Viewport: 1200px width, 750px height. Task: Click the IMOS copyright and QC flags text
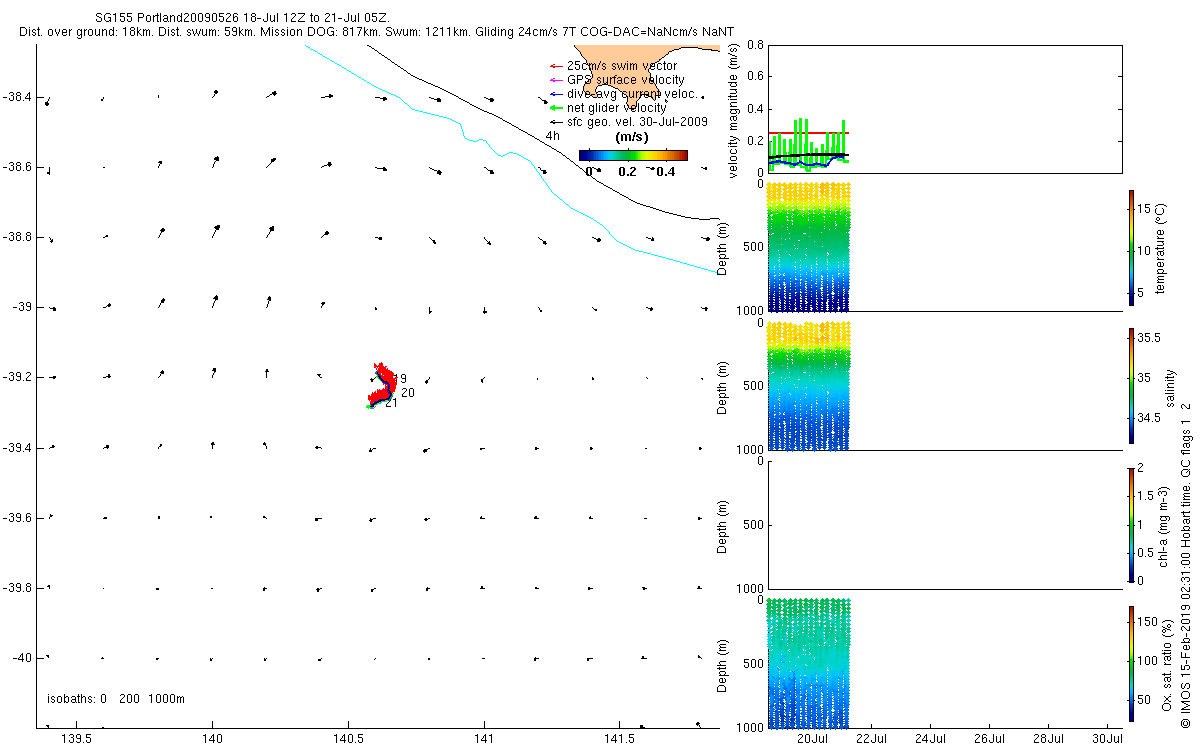[1186, 565]
